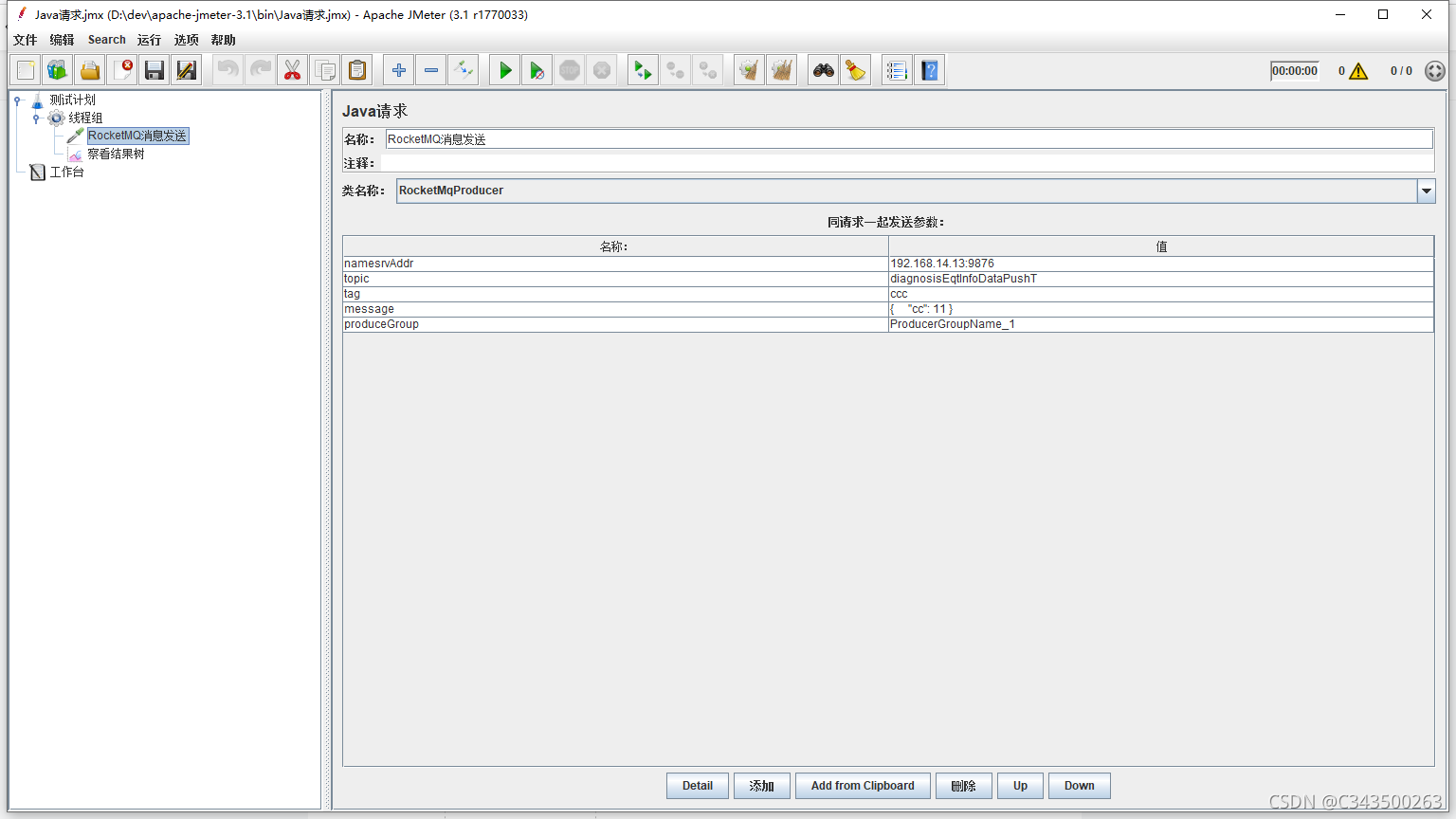1456x819 pixels.
Task: Open the Templates icon in toolbar
Action: pos(58,70)
